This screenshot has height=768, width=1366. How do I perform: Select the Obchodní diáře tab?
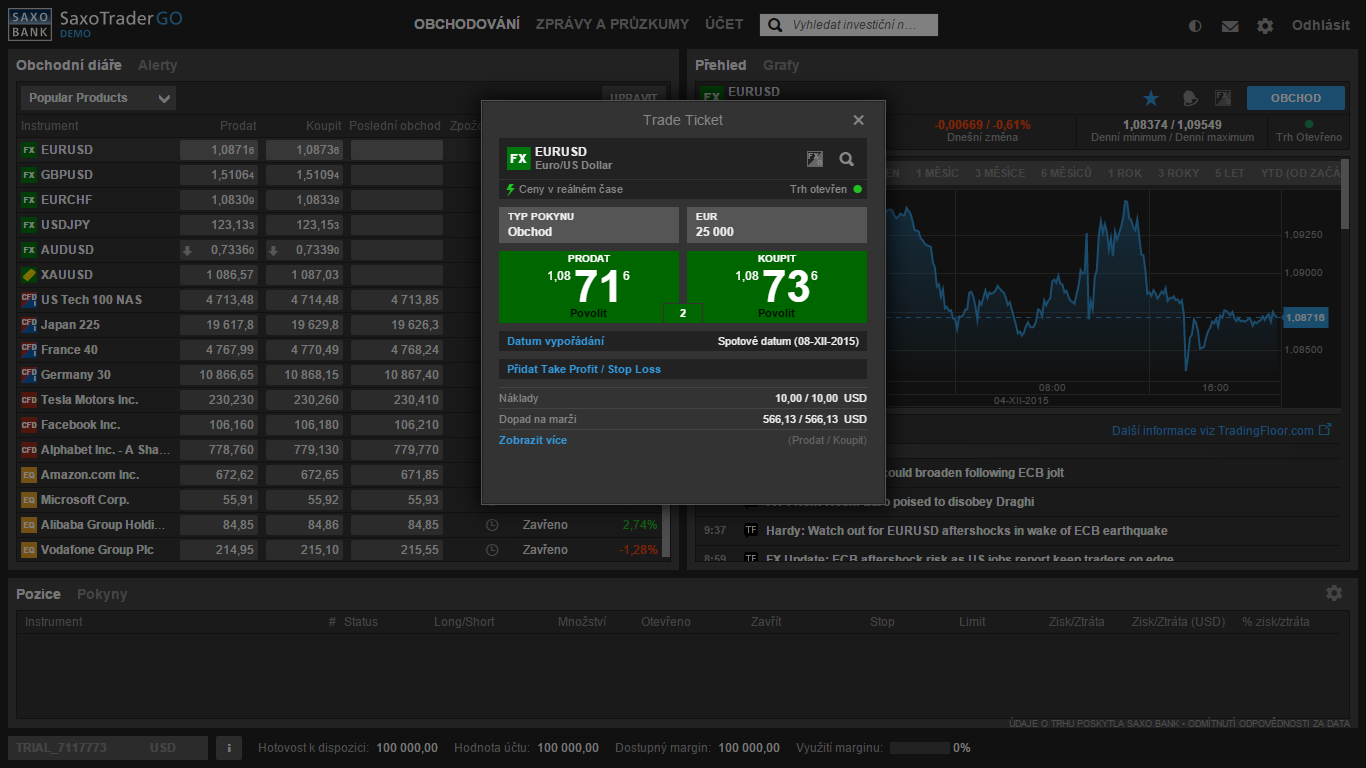tap(69, 65)
